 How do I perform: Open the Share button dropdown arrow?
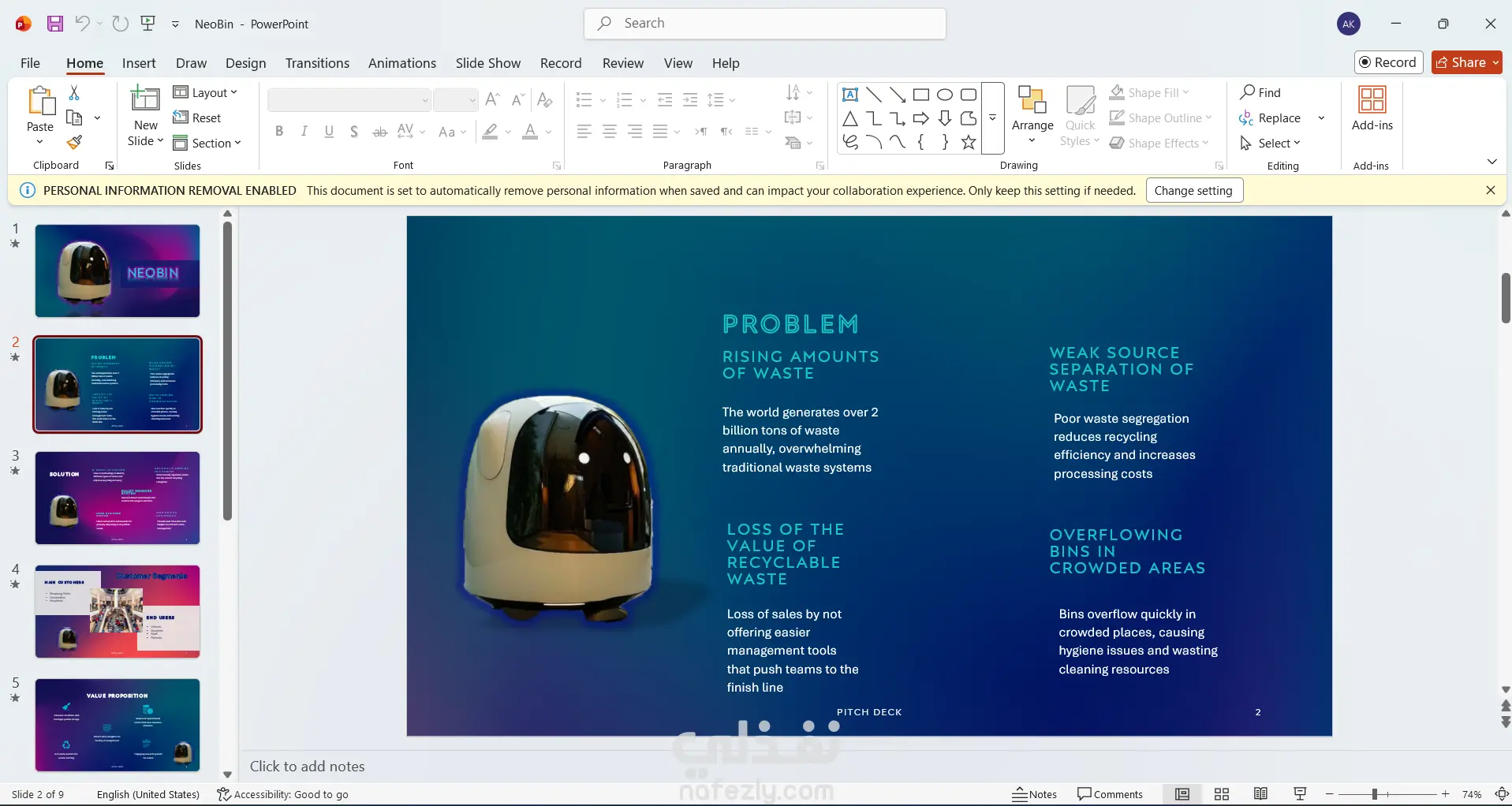pos(1495,62)
